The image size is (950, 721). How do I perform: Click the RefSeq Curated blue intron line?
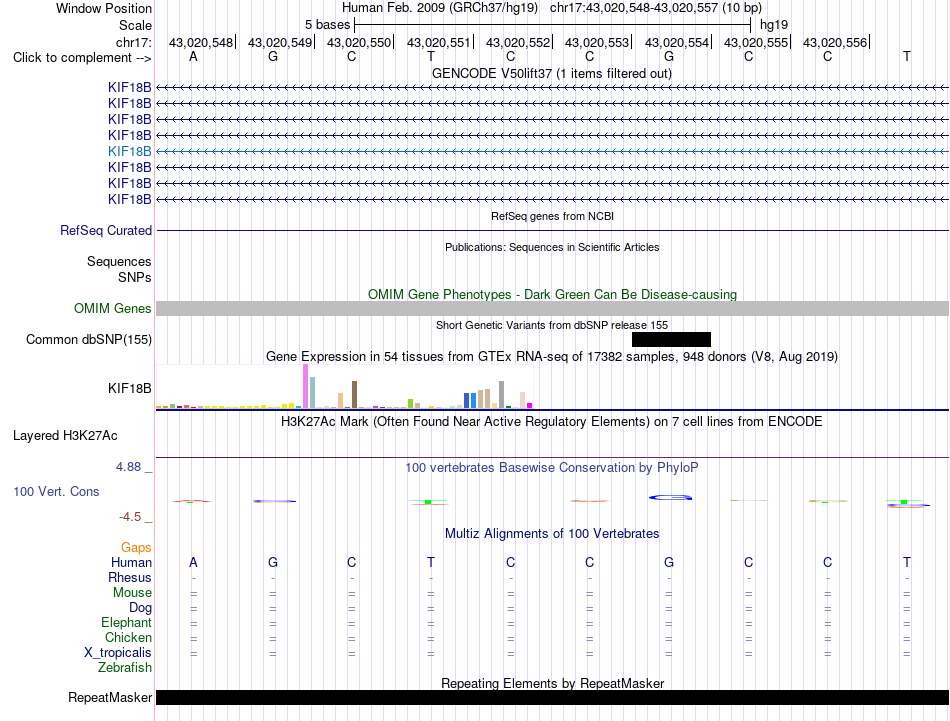pos(552,230)
